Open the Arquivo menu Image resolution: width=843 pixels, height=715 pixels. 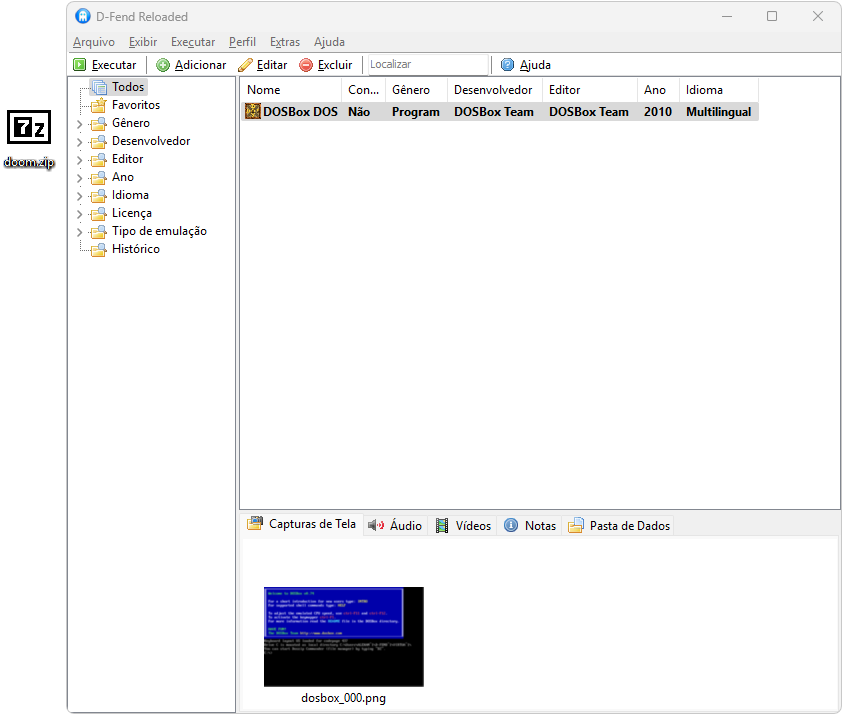coord(93,42)
